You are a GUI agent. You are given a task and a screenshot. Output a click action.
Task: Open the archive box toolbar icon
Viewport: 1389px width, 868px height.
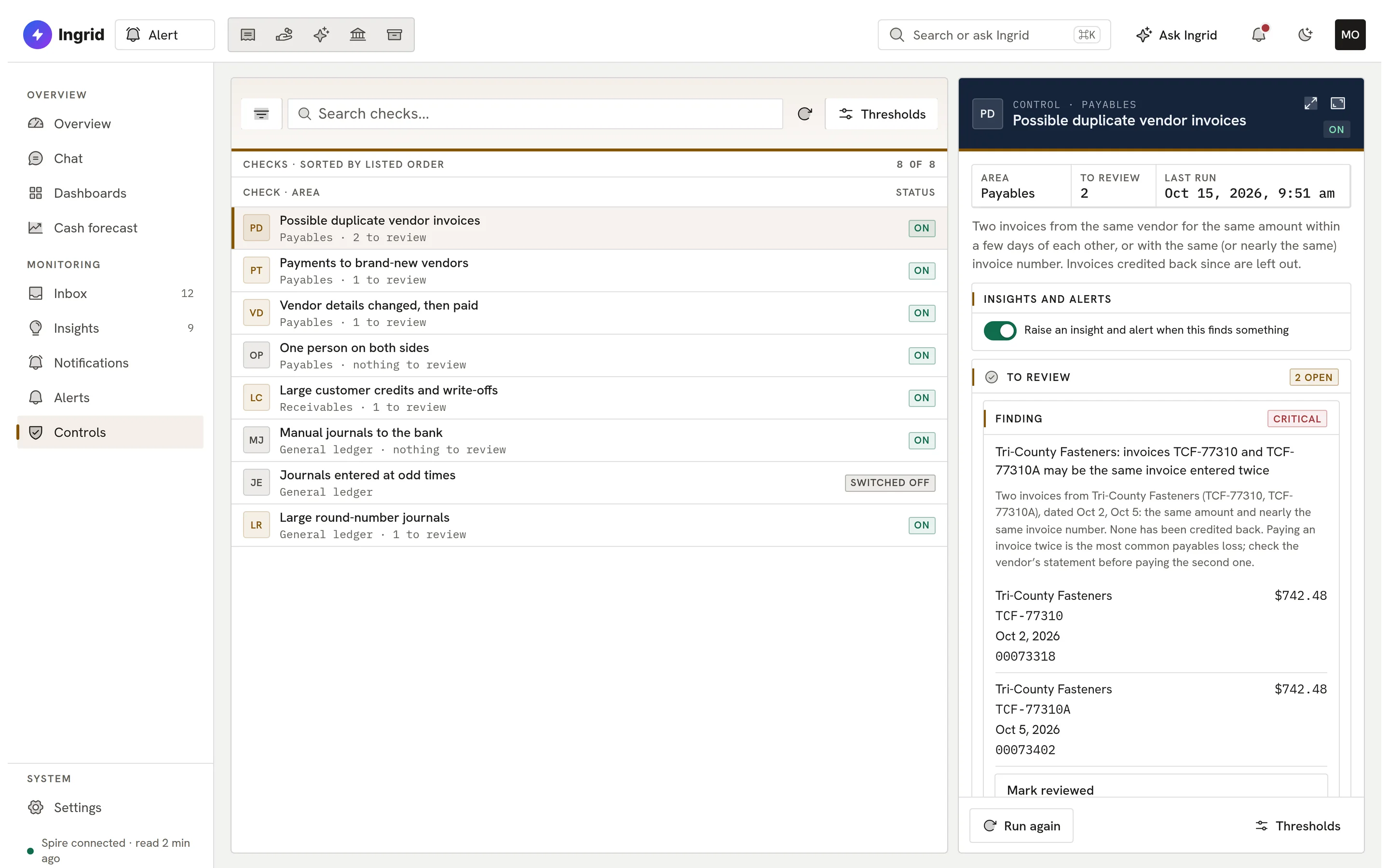[x=395, y=34]
